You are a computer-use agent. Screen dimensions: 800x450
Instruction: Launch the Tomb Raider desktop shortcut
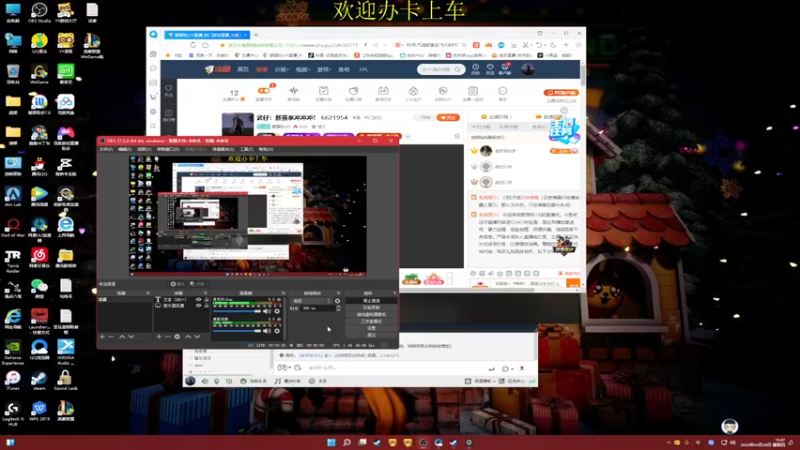point(13,260)
